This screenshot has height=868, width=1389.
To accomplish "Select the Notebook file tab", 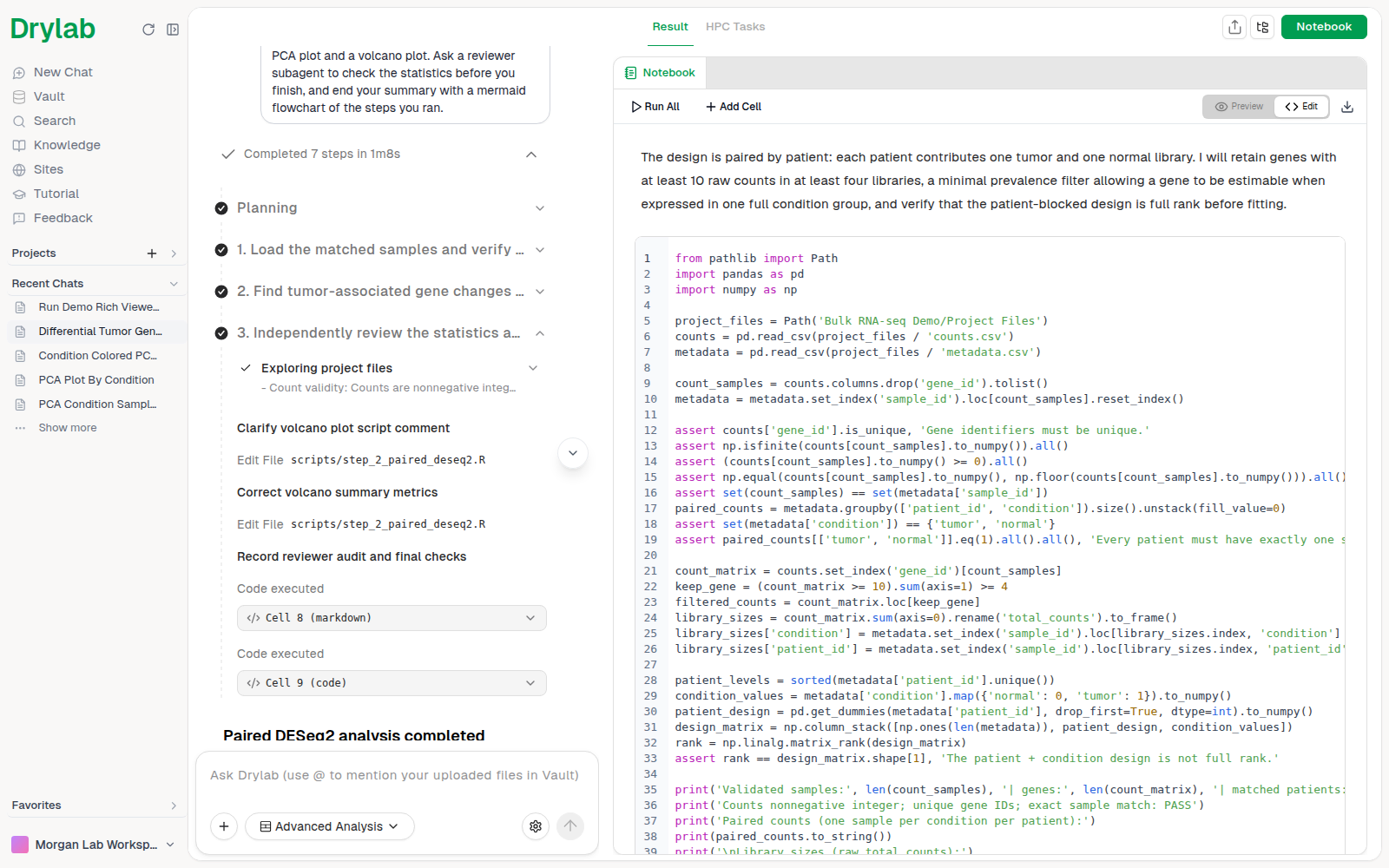I will click(x=661, y=73).
